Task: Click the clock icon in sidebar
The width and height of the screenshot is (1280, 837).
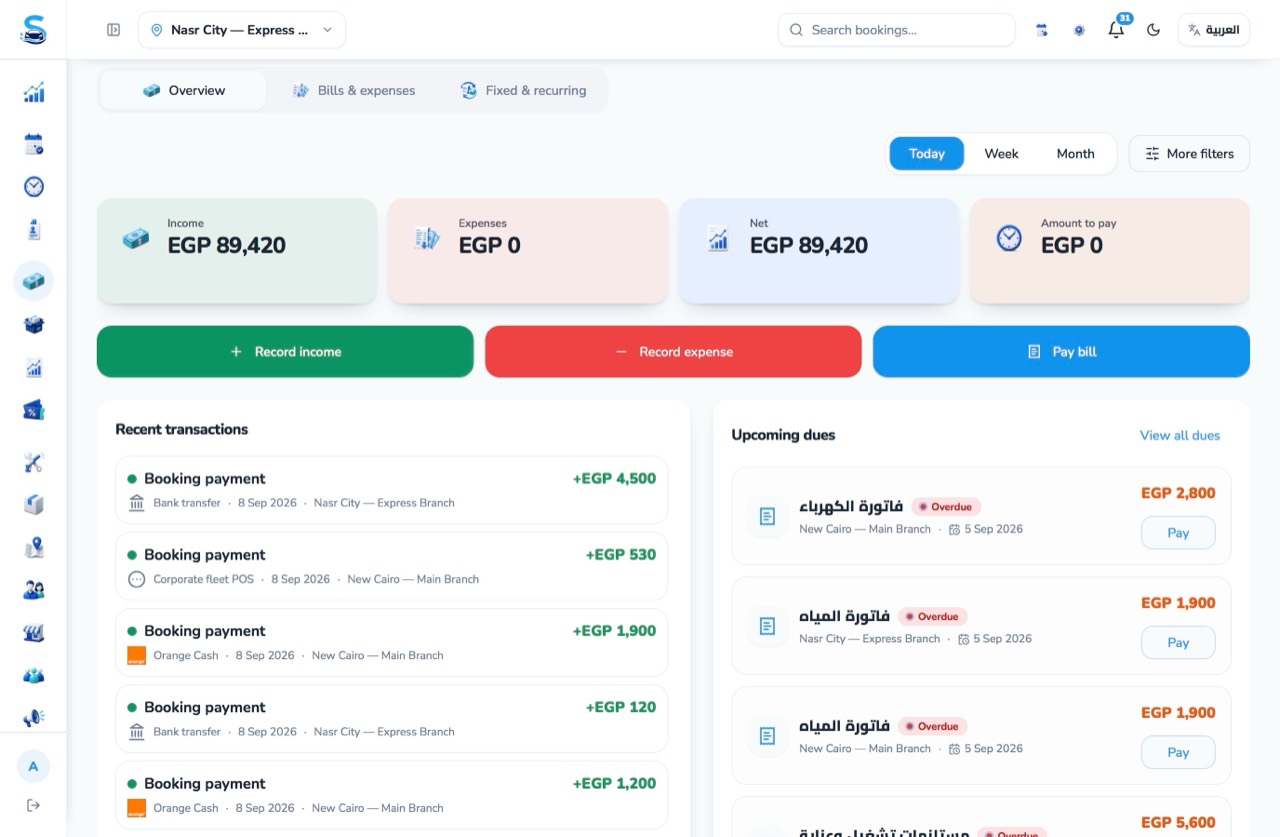Action: (34, 187)
